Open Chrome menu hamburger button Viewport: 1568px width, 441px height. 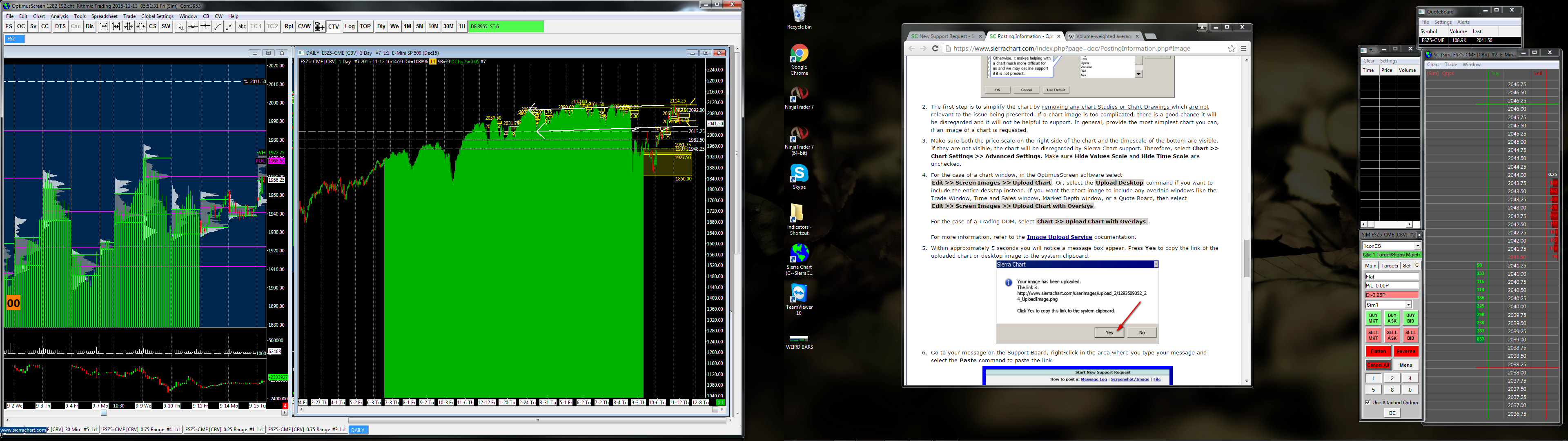1243,49
